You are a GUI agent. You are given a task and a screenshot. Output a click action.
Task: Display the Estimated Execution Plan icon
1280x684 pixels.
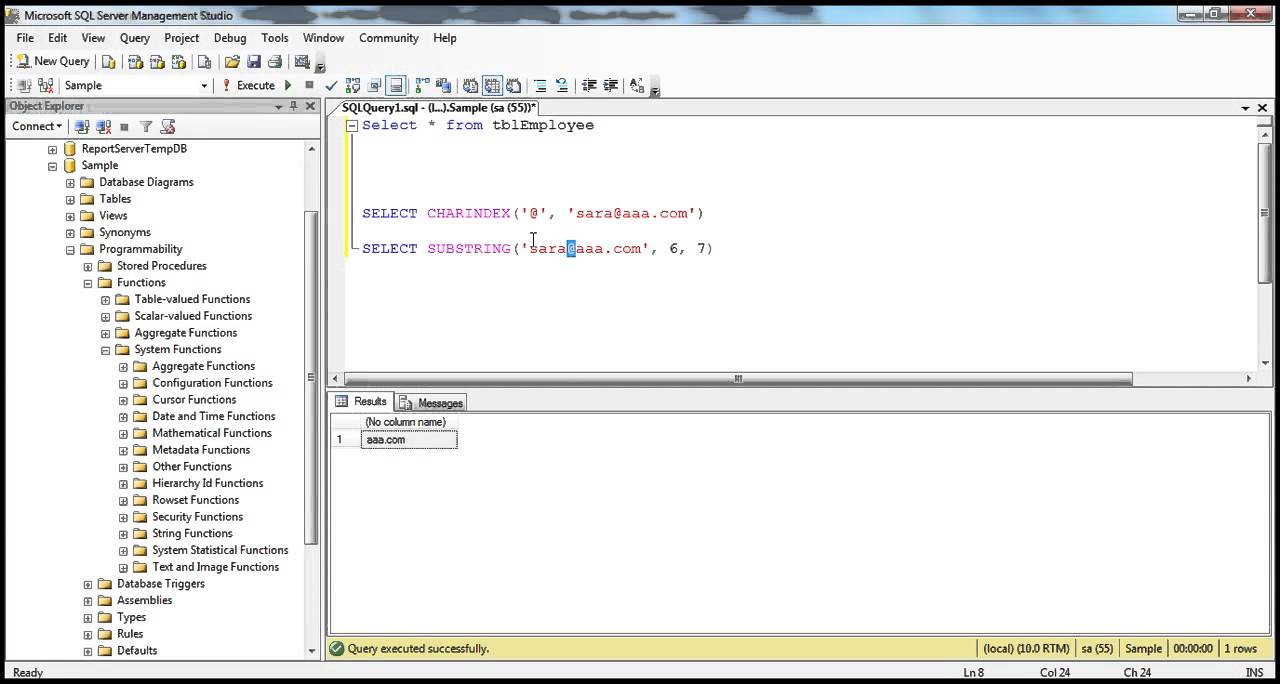[353, 86]
